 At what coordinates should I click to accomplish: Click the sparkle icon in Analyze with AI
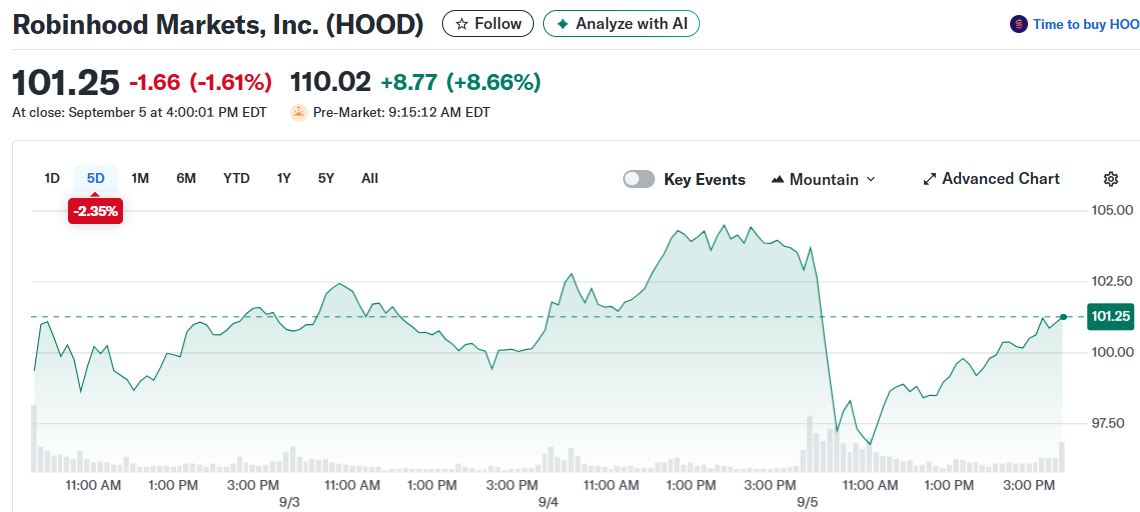562,24
